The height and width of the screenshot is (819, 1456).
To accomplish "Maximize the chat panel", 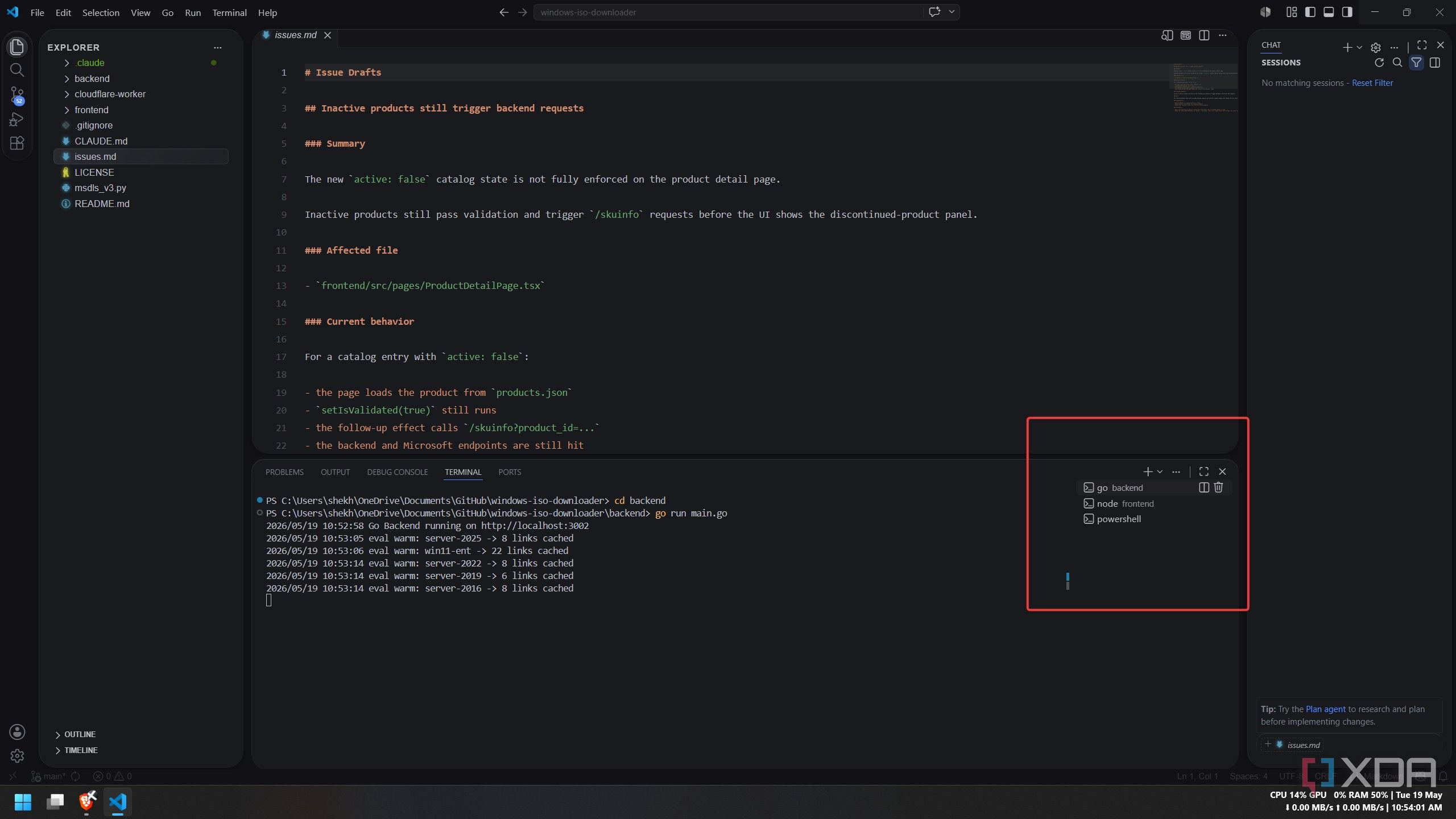I will 1421,45.
